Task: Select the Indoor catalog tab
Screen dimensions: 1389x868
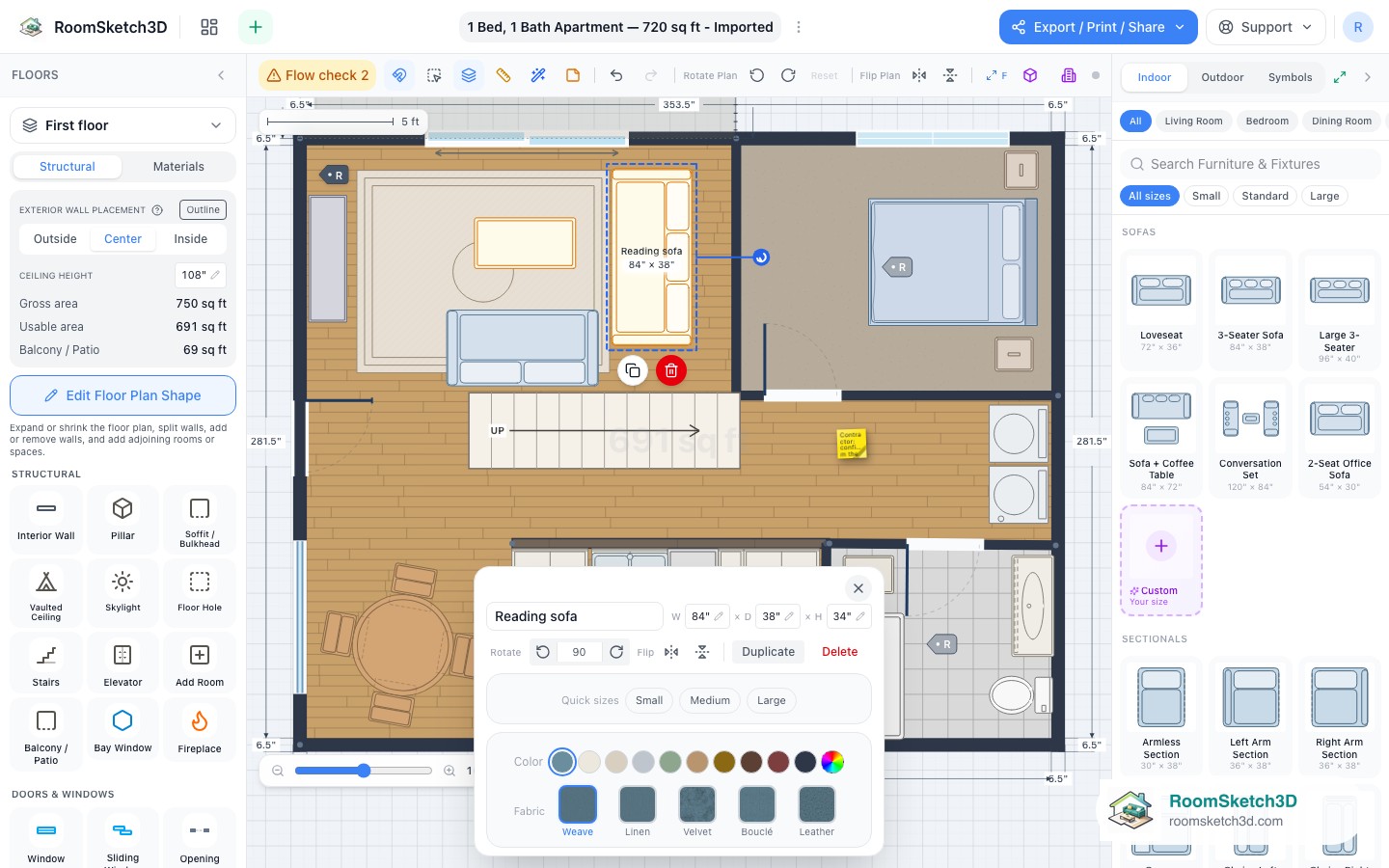Action: 1154,77
